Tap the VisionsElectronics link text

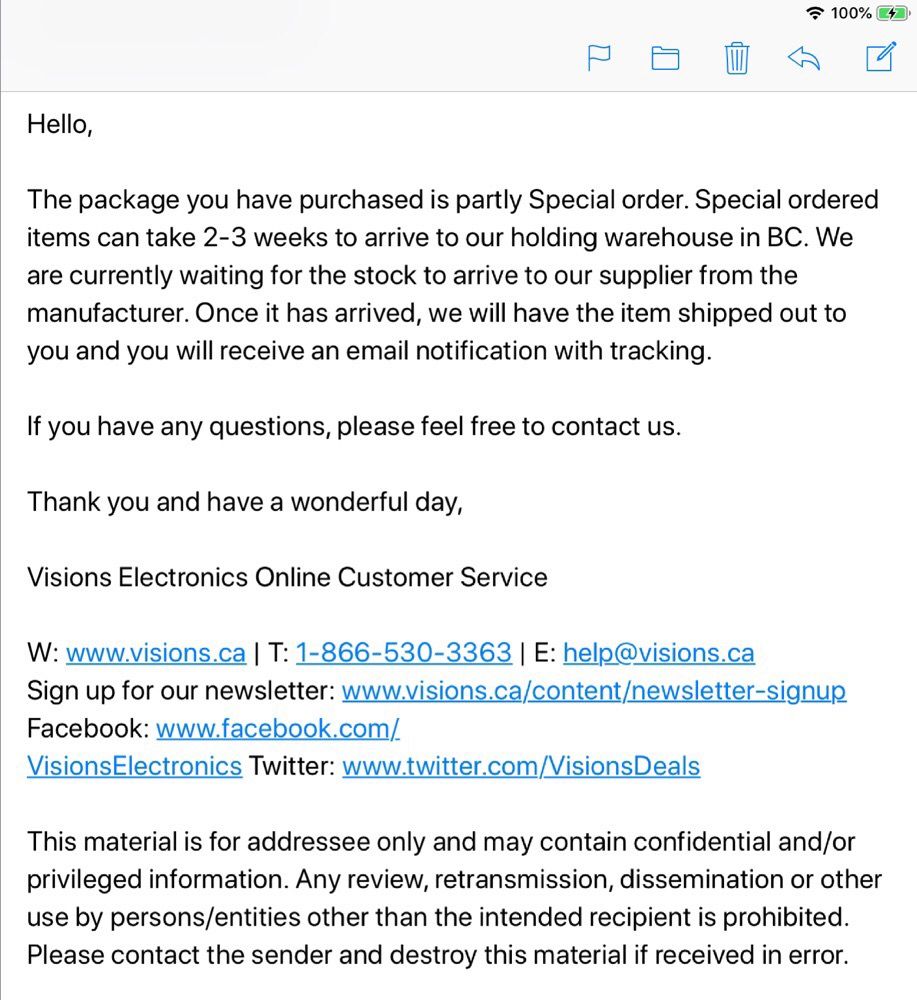pos(134,767)
